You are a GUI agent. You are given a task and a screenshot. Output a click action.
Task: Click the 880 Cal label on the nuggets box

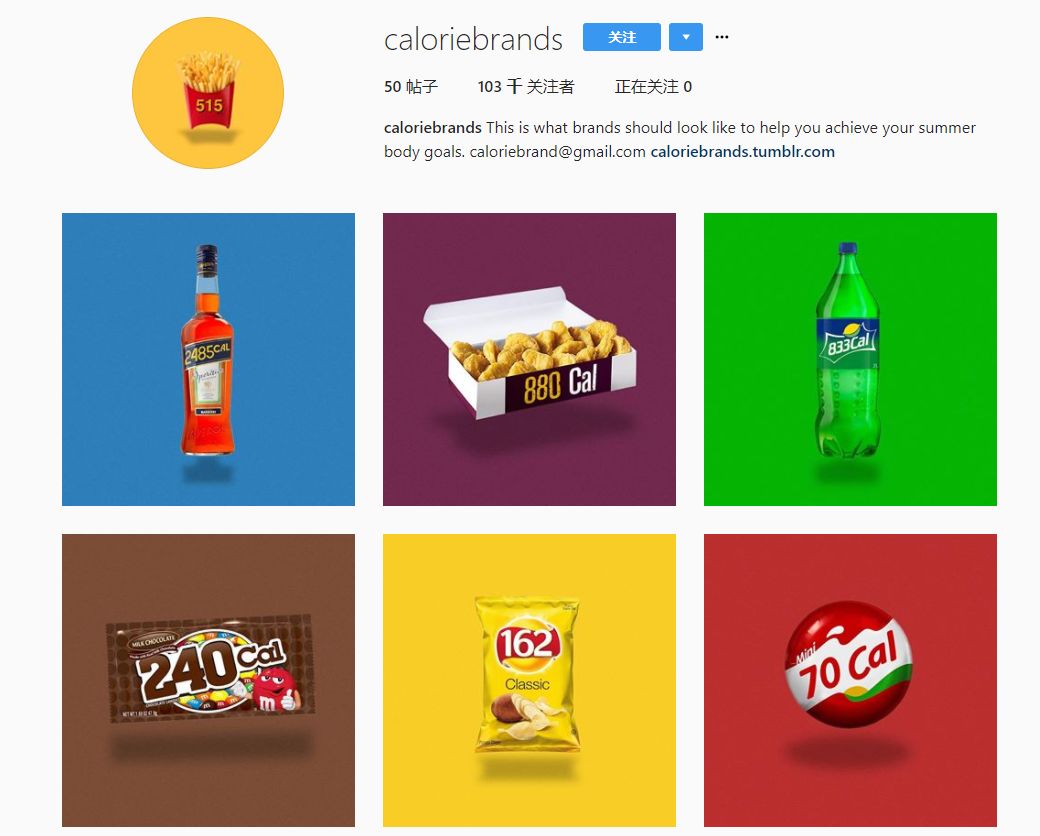point(560,385)
